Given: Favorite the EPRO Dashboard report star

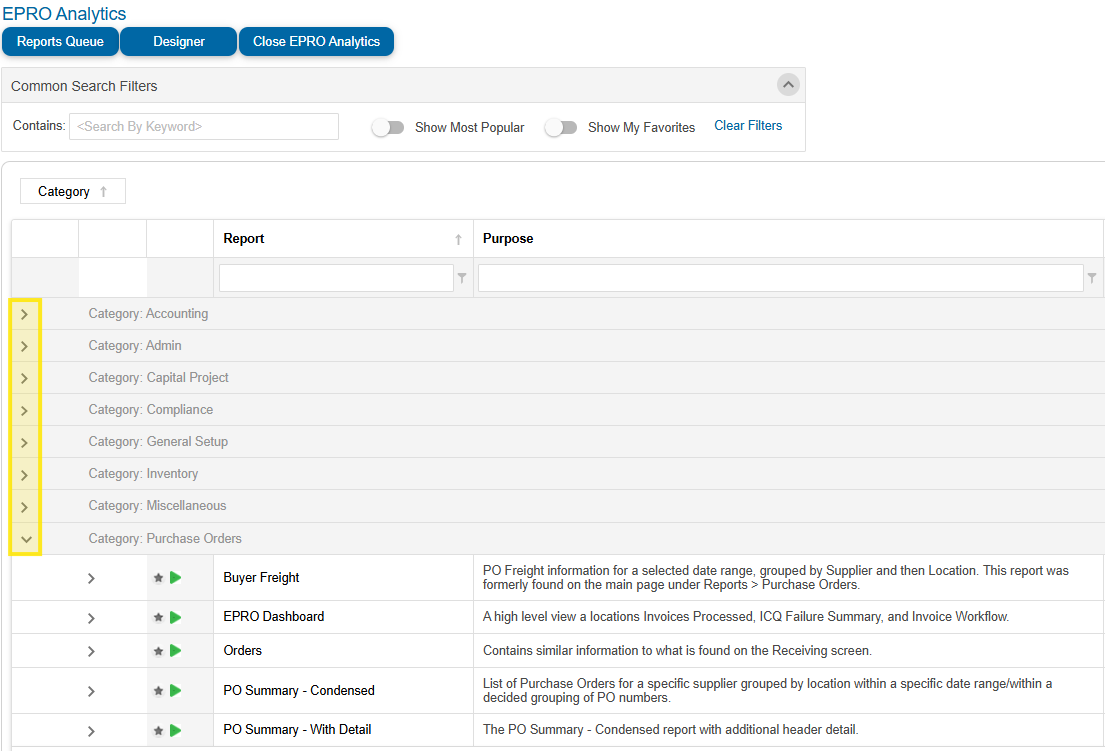Looking at the screenshot, I should click(x=158, y=617).
